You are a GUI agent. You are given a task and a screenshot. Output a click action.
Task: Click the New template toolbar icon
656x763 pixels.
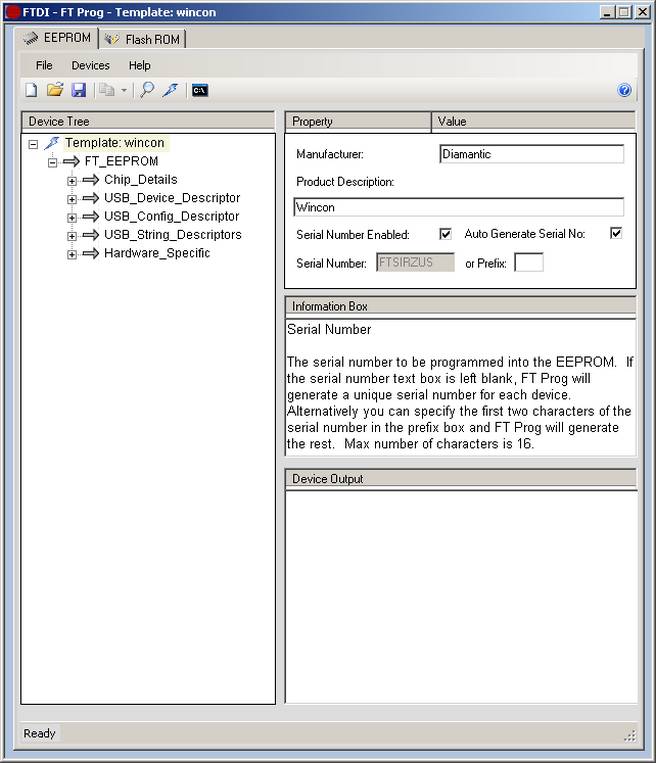click(x=31, y=90)
